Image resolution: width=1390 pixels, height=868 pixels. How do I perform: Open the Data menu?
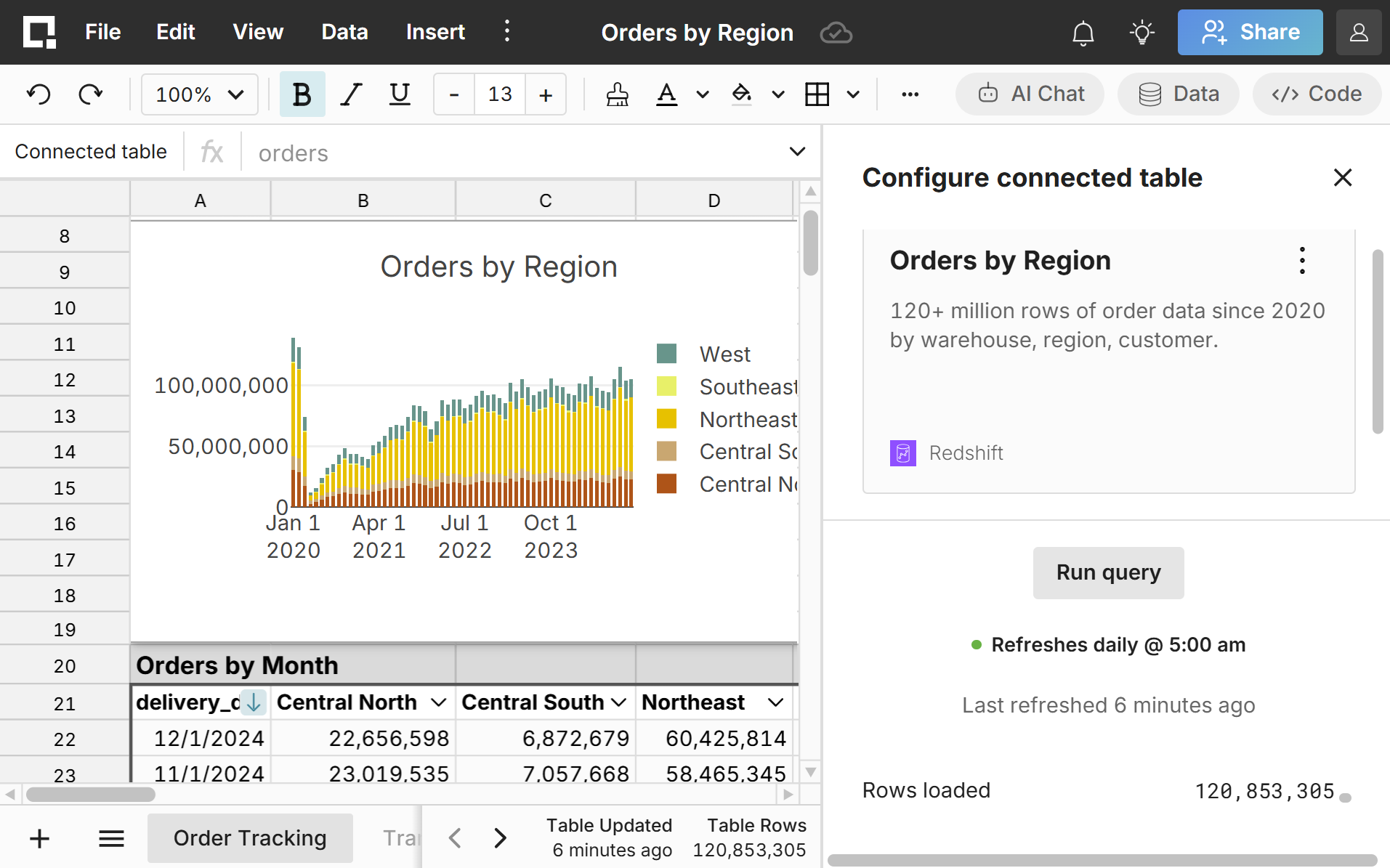click(x=344, y=32)
